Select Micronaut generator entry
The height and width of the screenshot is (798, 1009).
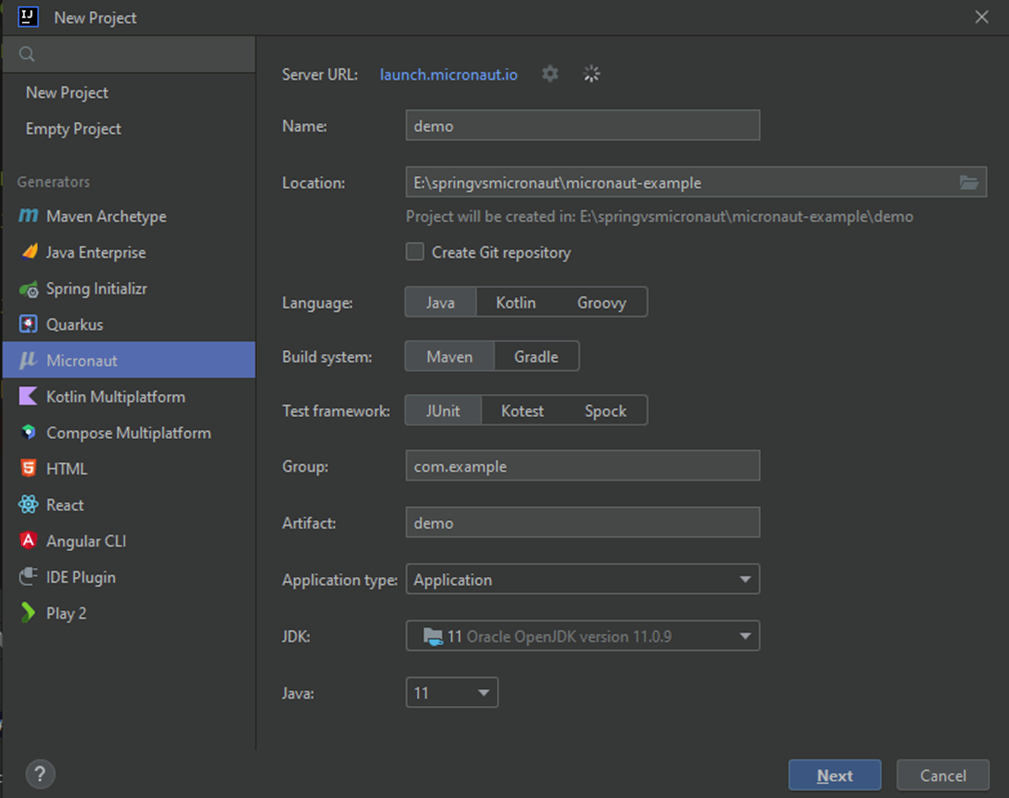[x=129, y=360]
